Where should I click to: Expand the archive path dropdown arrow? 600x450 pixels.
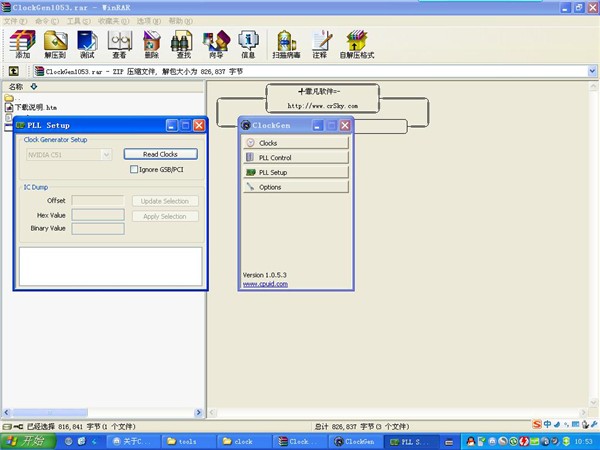click(x=592, y=71)
